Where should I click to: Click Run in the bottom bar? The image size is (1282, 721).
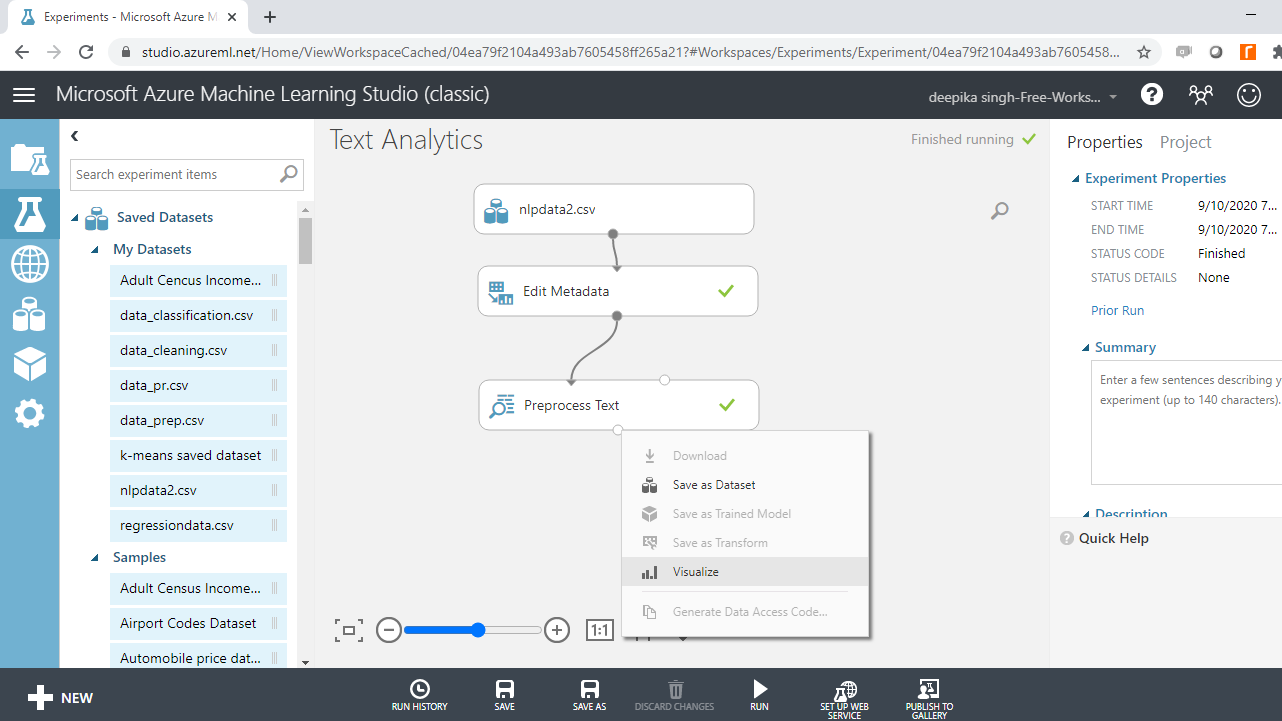tap(760, 696)
